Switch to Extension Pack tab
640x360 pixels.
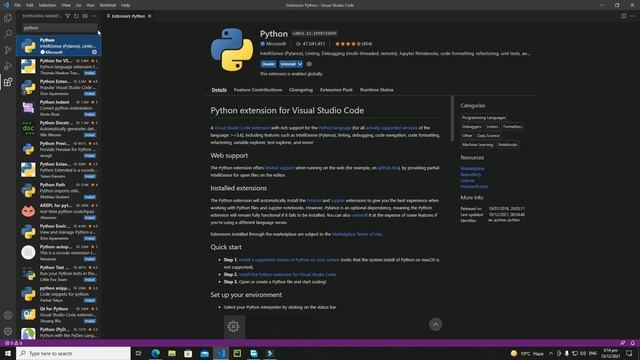(336, 90)
